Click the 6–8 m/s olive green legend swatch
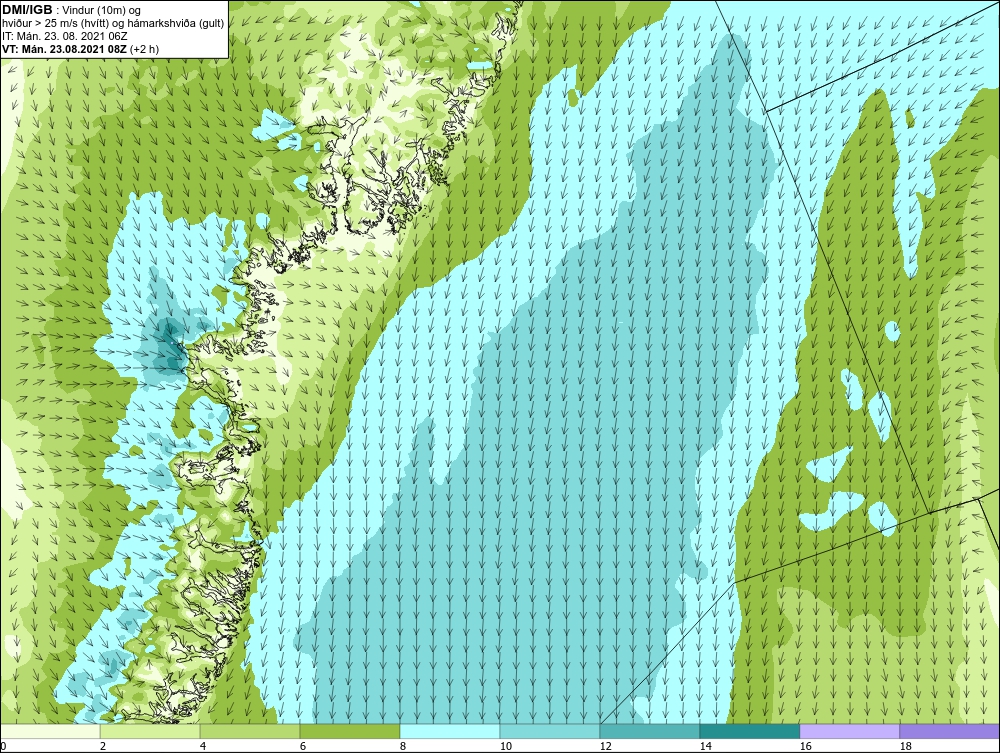The width and height of the screenshot is (1000, 753). [x=349, y=731]
